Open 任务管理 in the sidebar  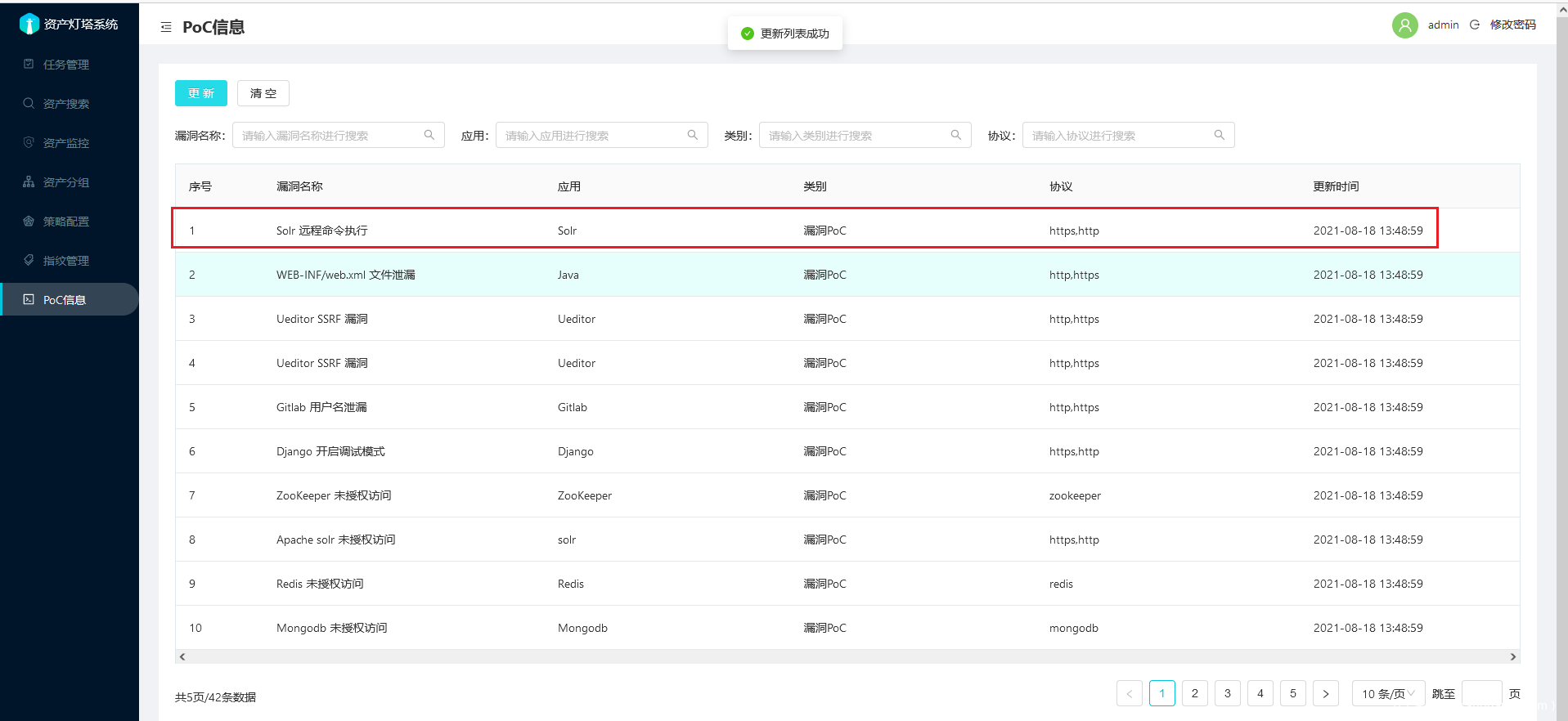click(66, 65)
